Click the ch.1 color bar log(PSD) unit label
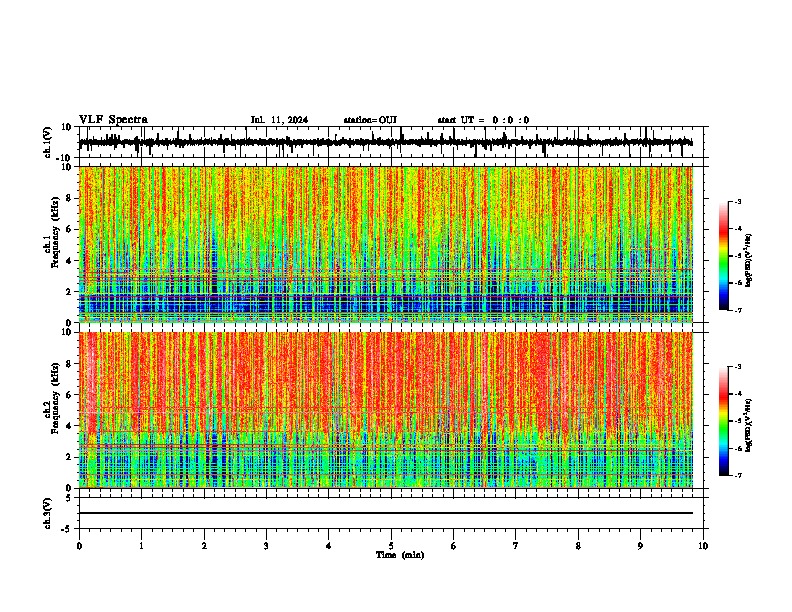The image size is (792, 612). tap(748, 260)
